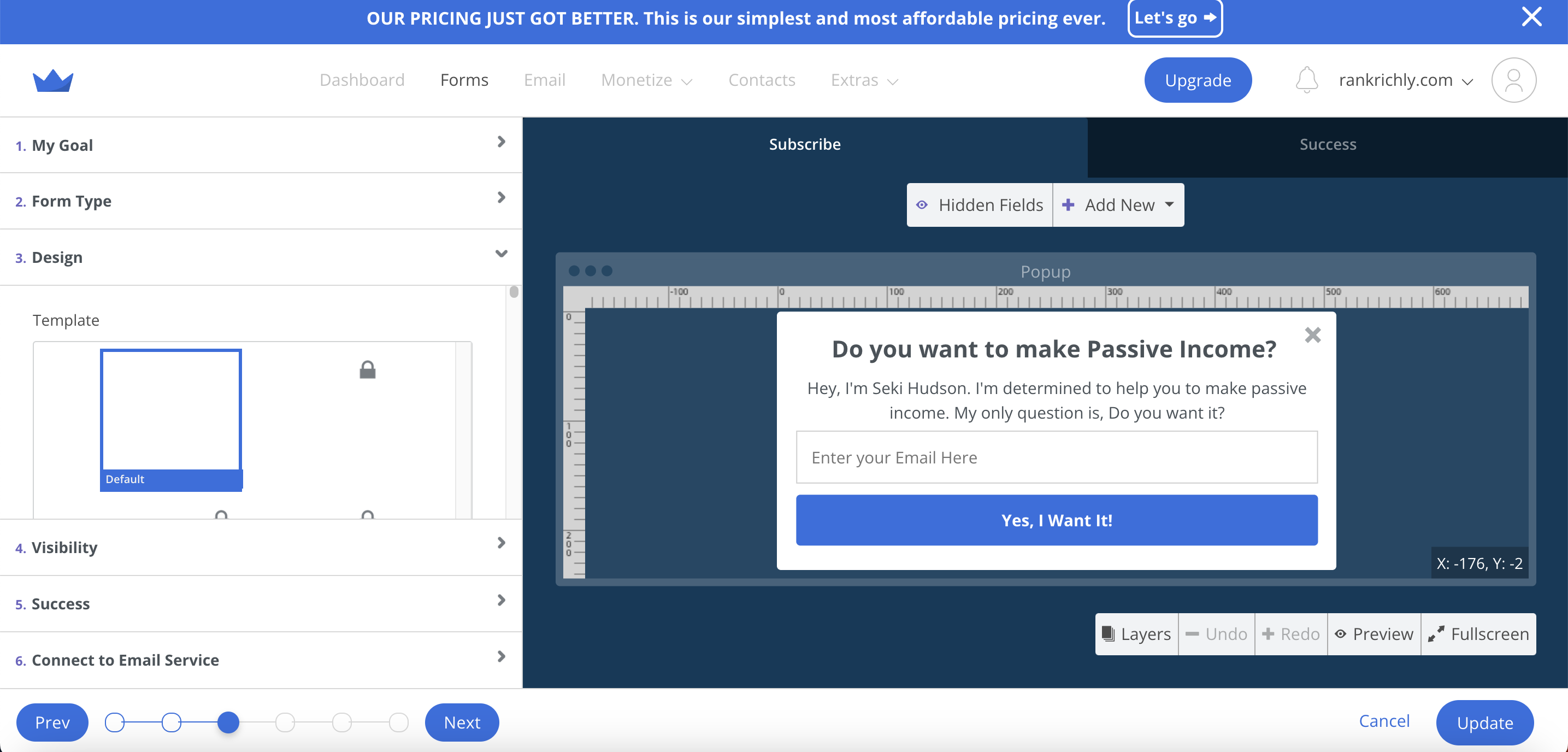Switch to Fullscreen mode

pos(1478,634)
